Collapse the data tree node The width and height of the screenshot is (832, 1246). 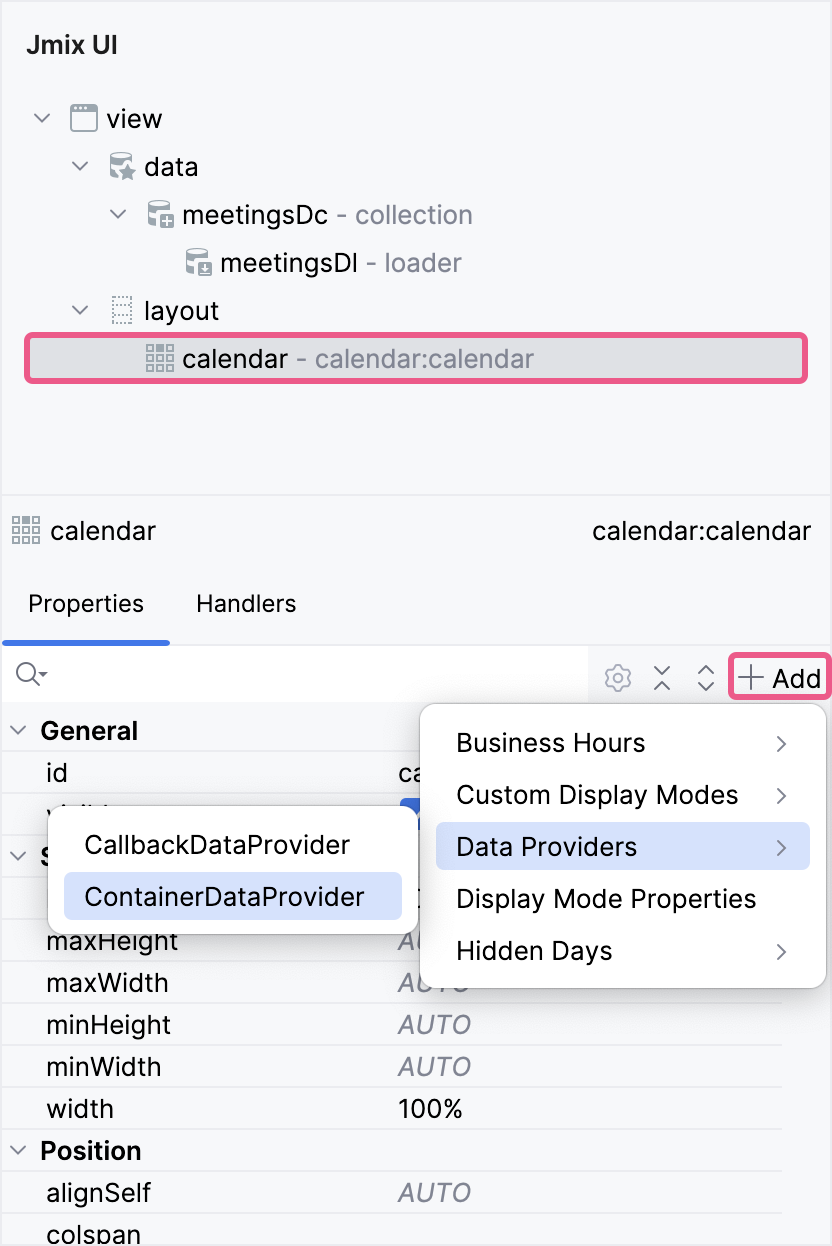80,166
